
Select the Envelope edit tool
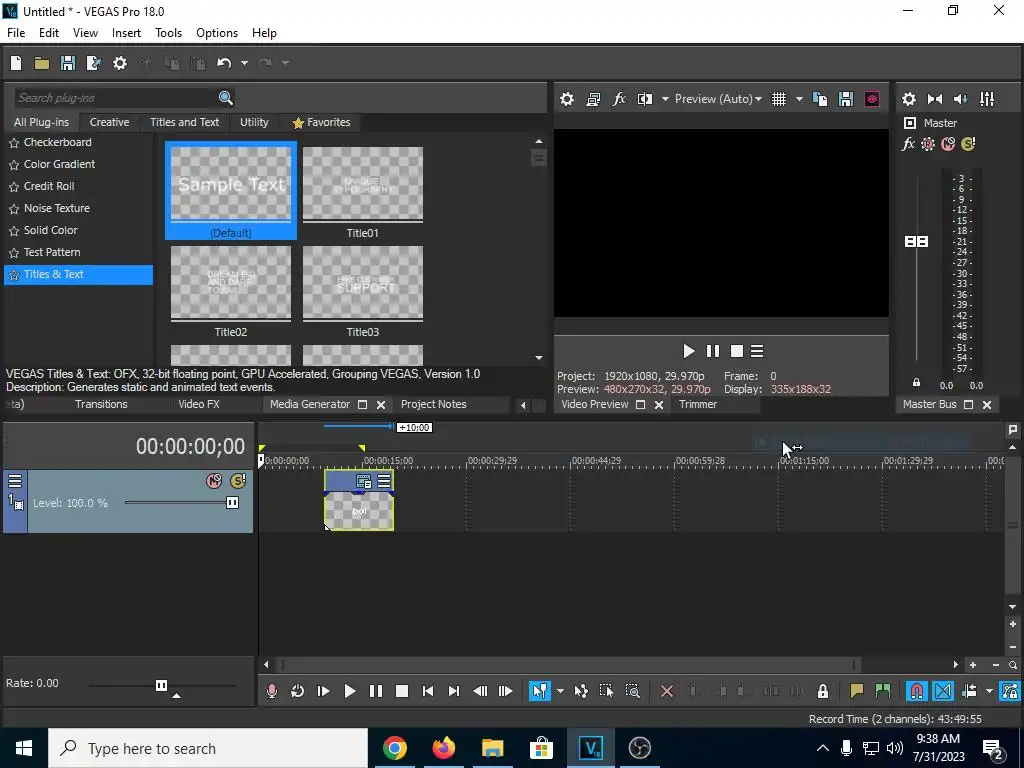[581, 691]
